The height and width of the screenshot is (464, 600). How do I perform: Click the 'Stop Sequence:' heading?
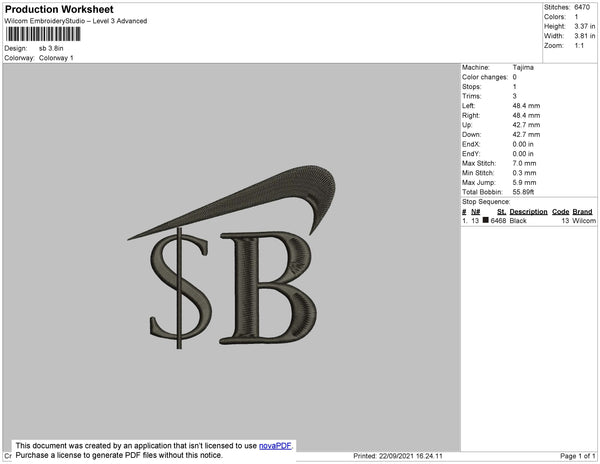point(486,202)
